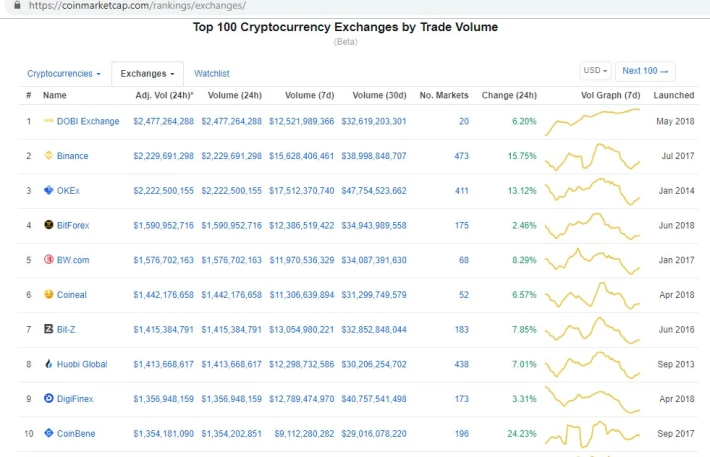Click the DOBI Exchange logo icon

(48, 120)
